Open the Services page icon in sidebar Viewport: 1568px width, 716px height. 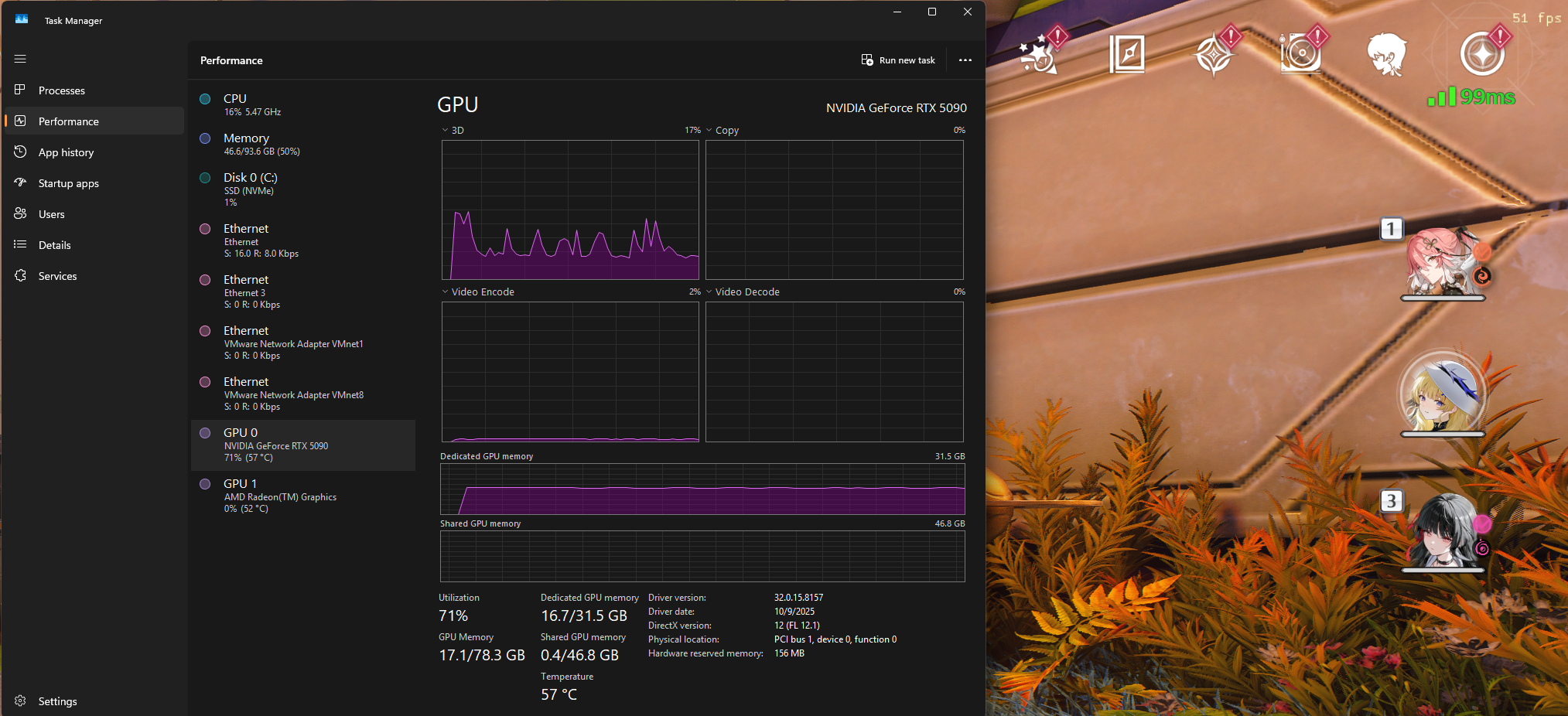tap(21, 276)
